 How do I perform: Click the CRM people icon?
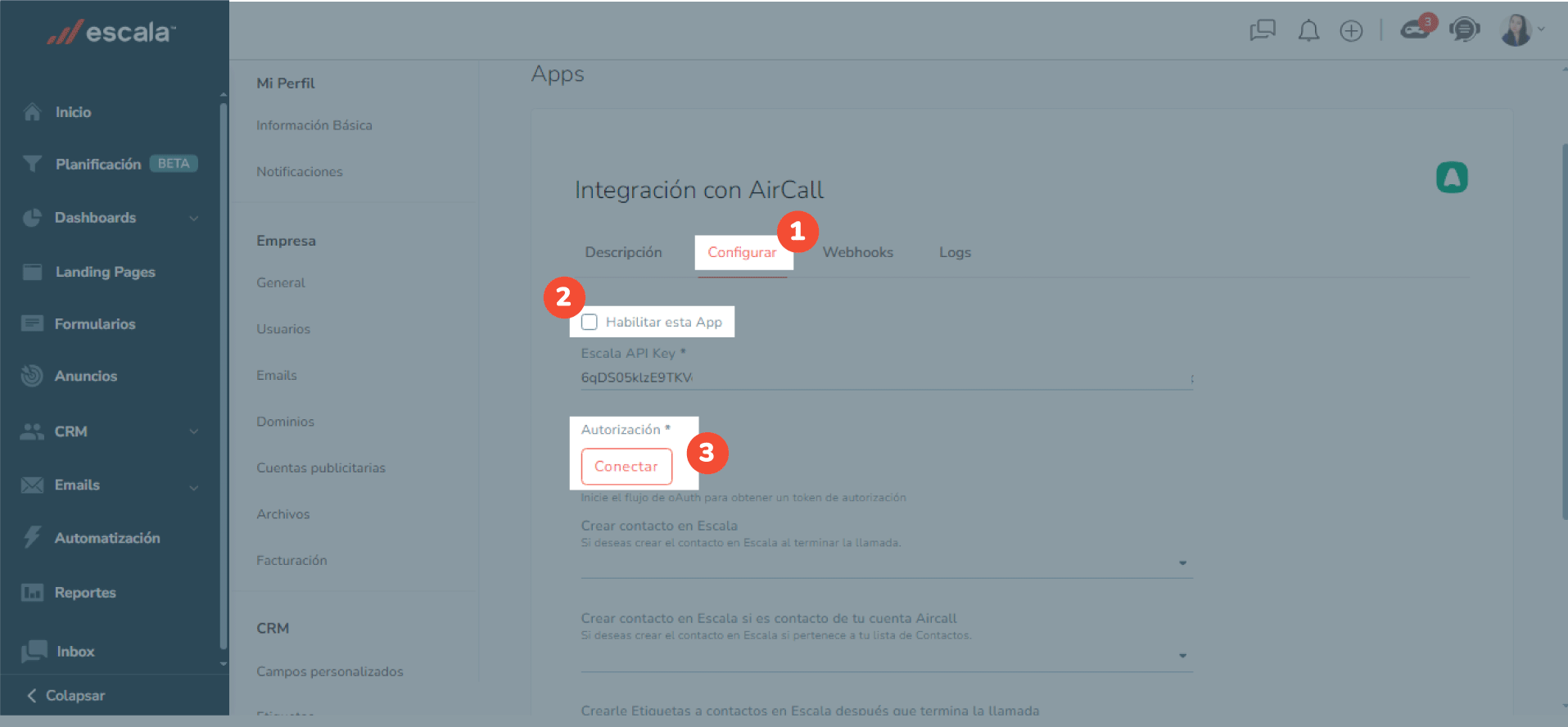[32, 431]
